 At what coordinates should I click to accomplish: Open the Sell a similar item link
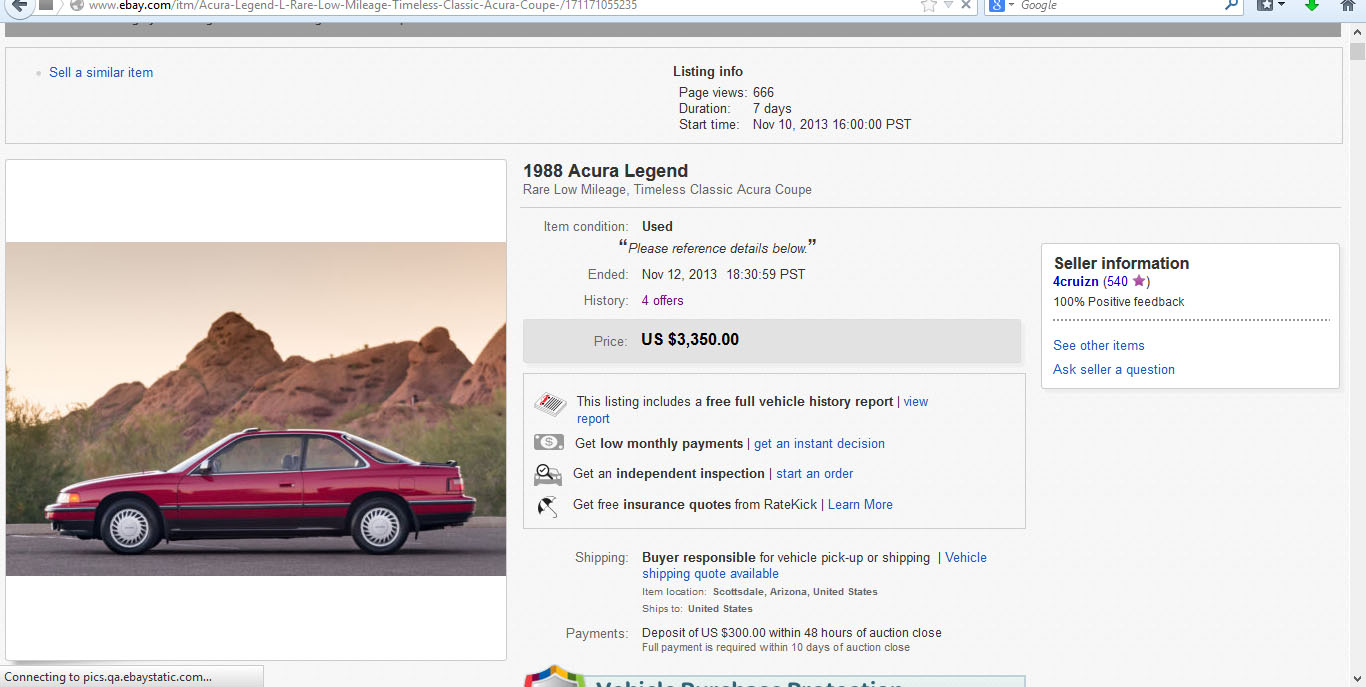[101, 72]
